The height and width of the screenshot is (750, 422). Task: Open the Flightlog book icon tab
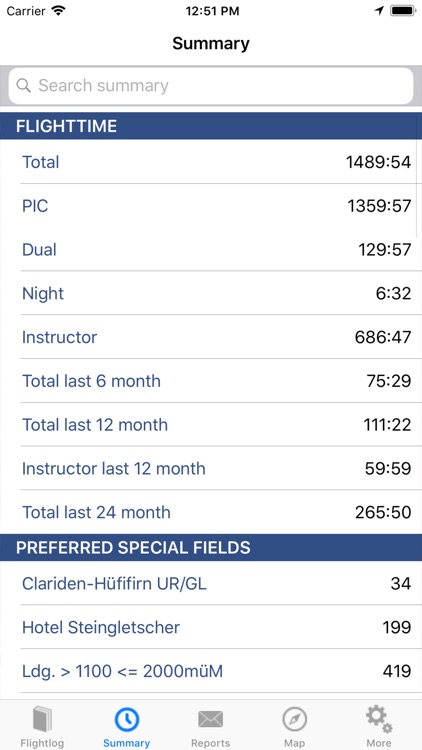42,720
